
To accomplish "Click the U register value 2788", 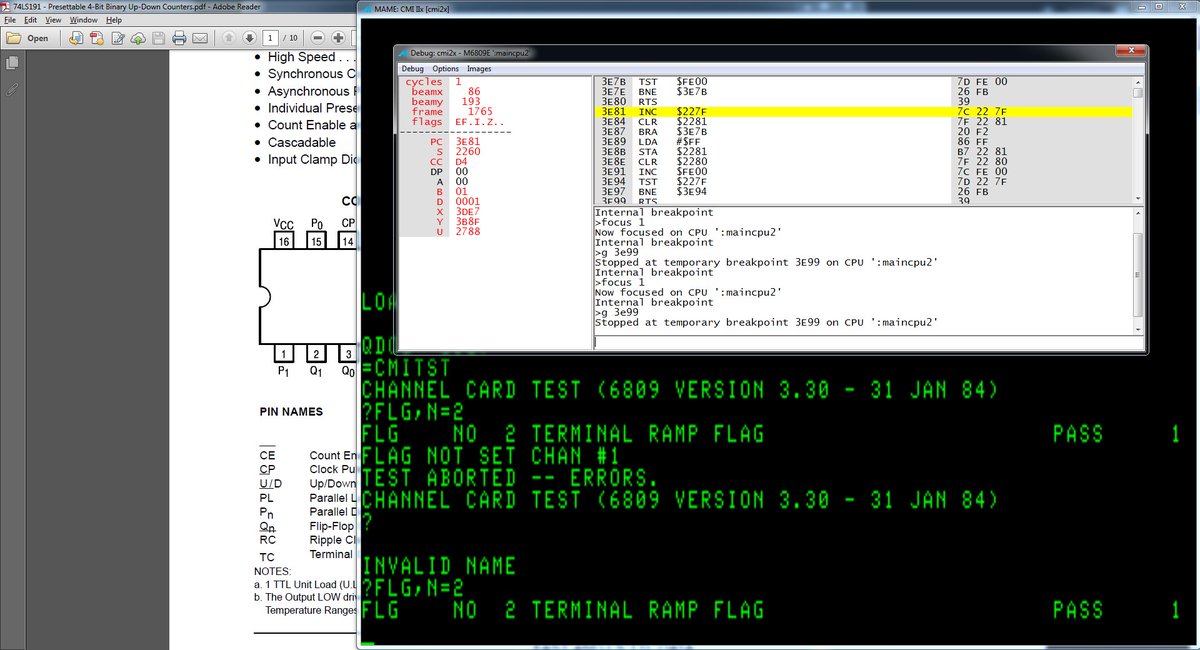I will point(468,232).
